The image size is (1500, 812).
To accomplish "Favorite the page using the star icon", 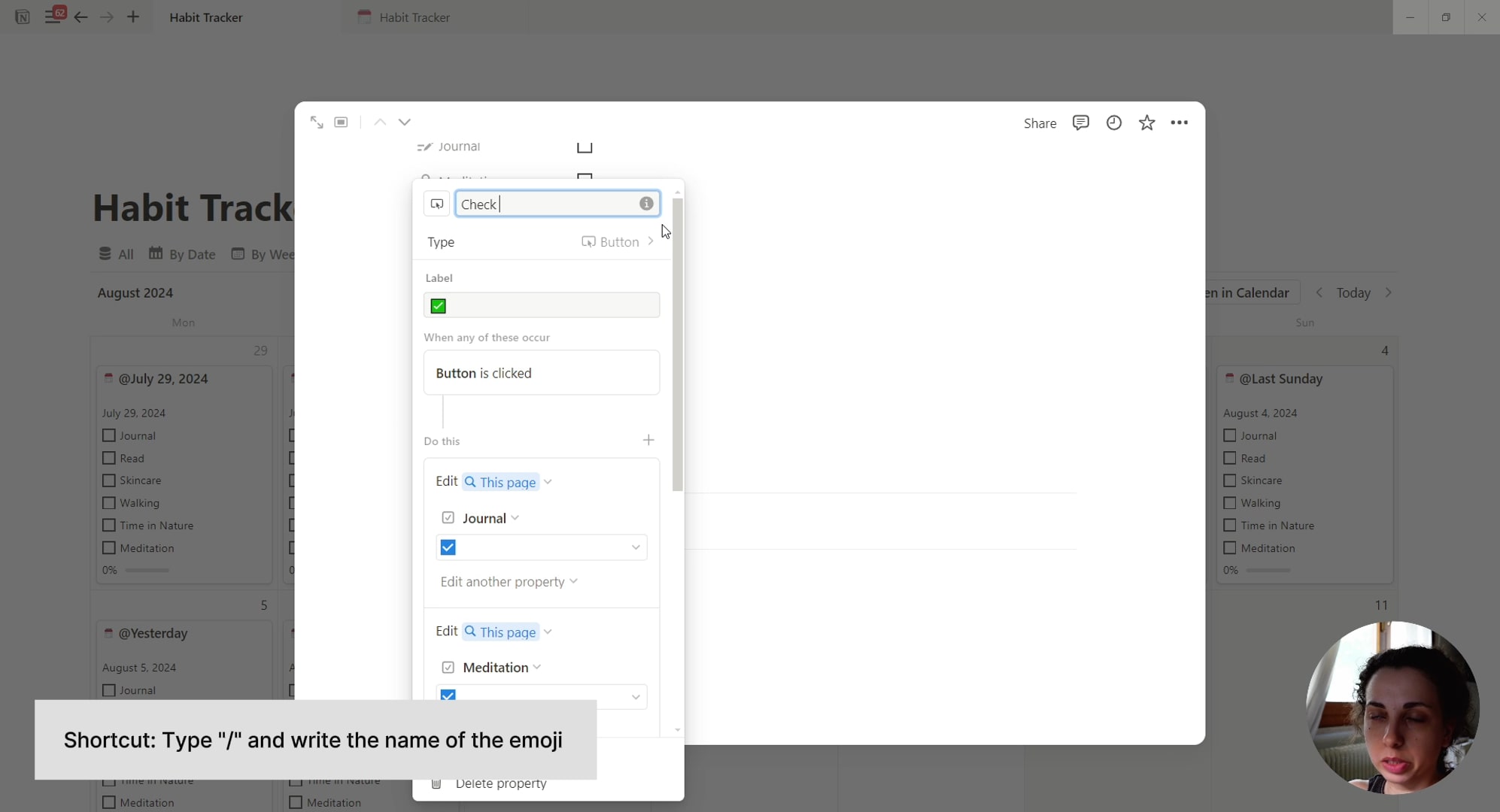I will [1146, 123].
